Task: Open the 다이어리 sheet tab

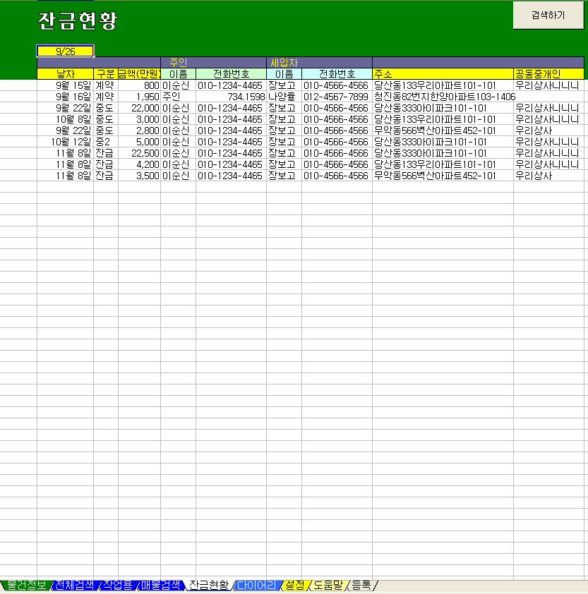Action: coord(257,585)
